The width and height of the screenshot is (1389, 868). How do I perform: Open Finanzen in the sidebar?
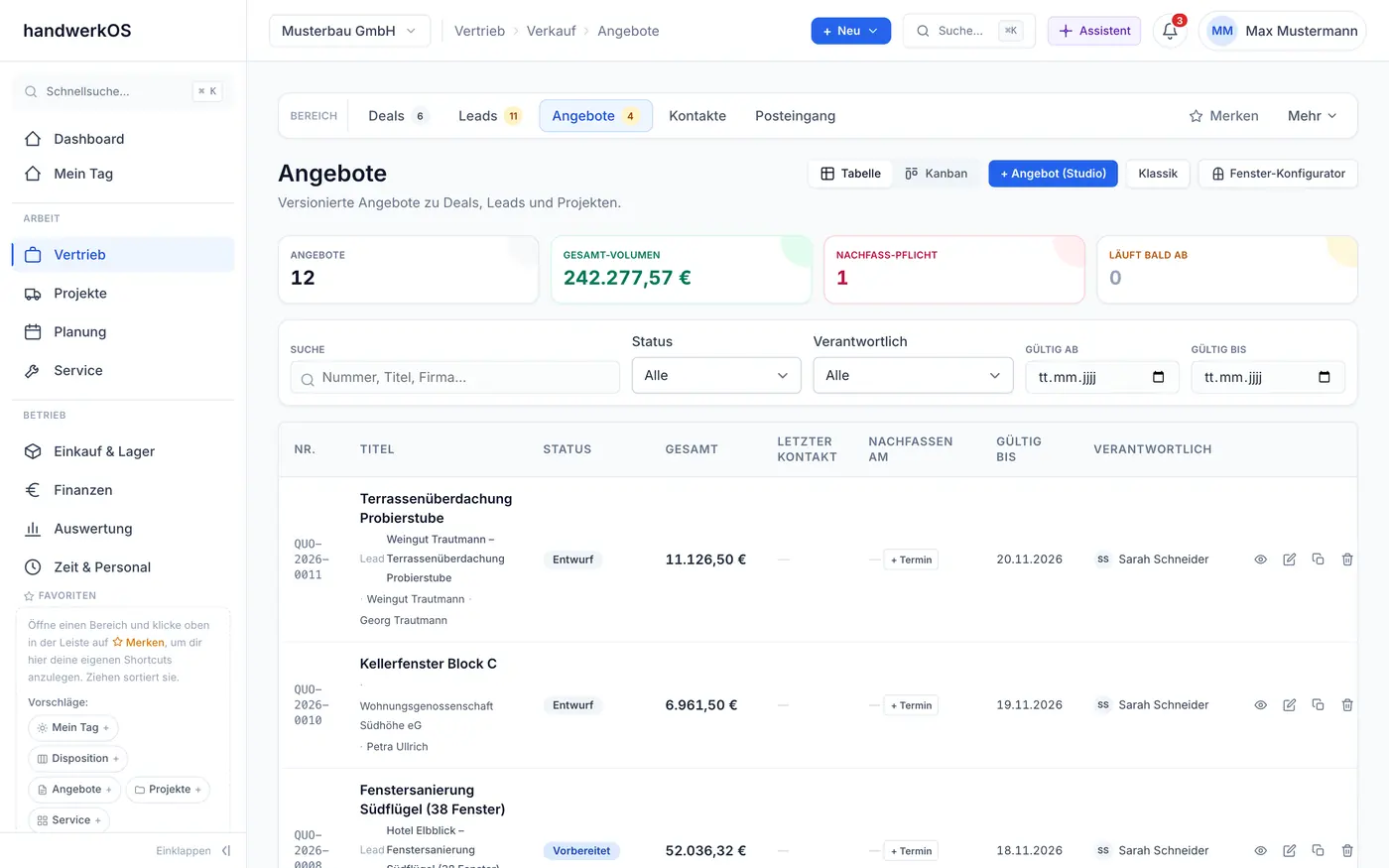coord(123,490)
